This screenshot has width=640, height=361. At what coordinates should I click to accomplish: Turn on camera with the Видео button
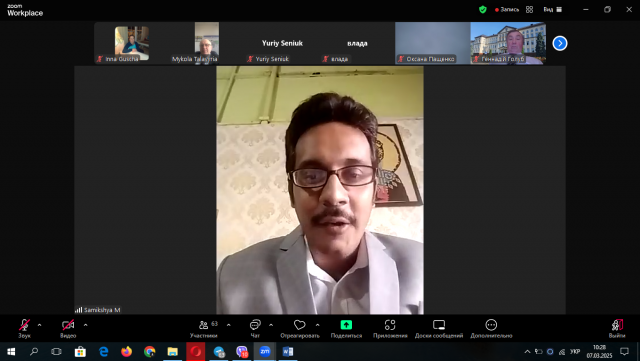[x=68, y=328]
